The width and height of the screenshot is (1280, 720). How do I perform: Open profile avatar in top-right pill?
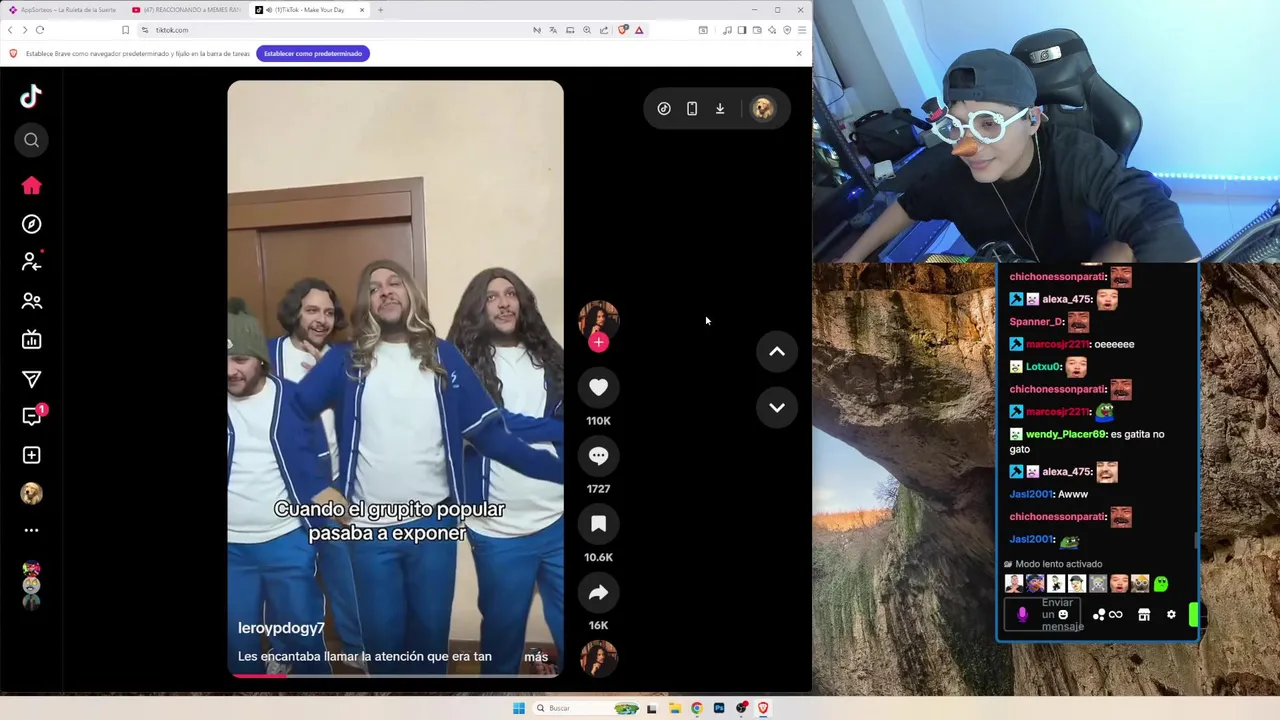pyautogui.click(x=763, y=108)
